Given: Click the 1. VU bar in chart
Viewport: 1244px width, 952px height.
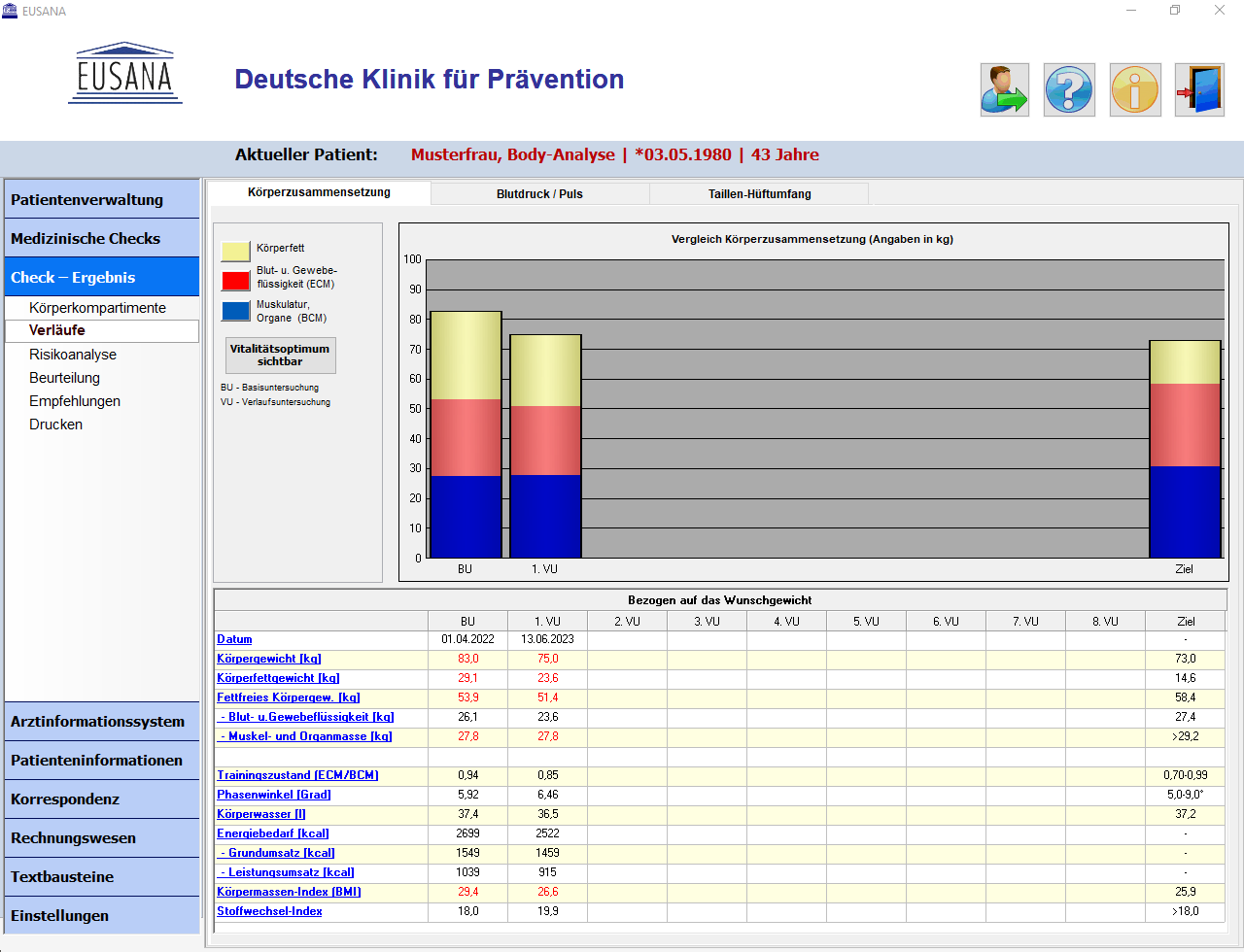Looking at the screenshot, I should [x=545, y=446].
